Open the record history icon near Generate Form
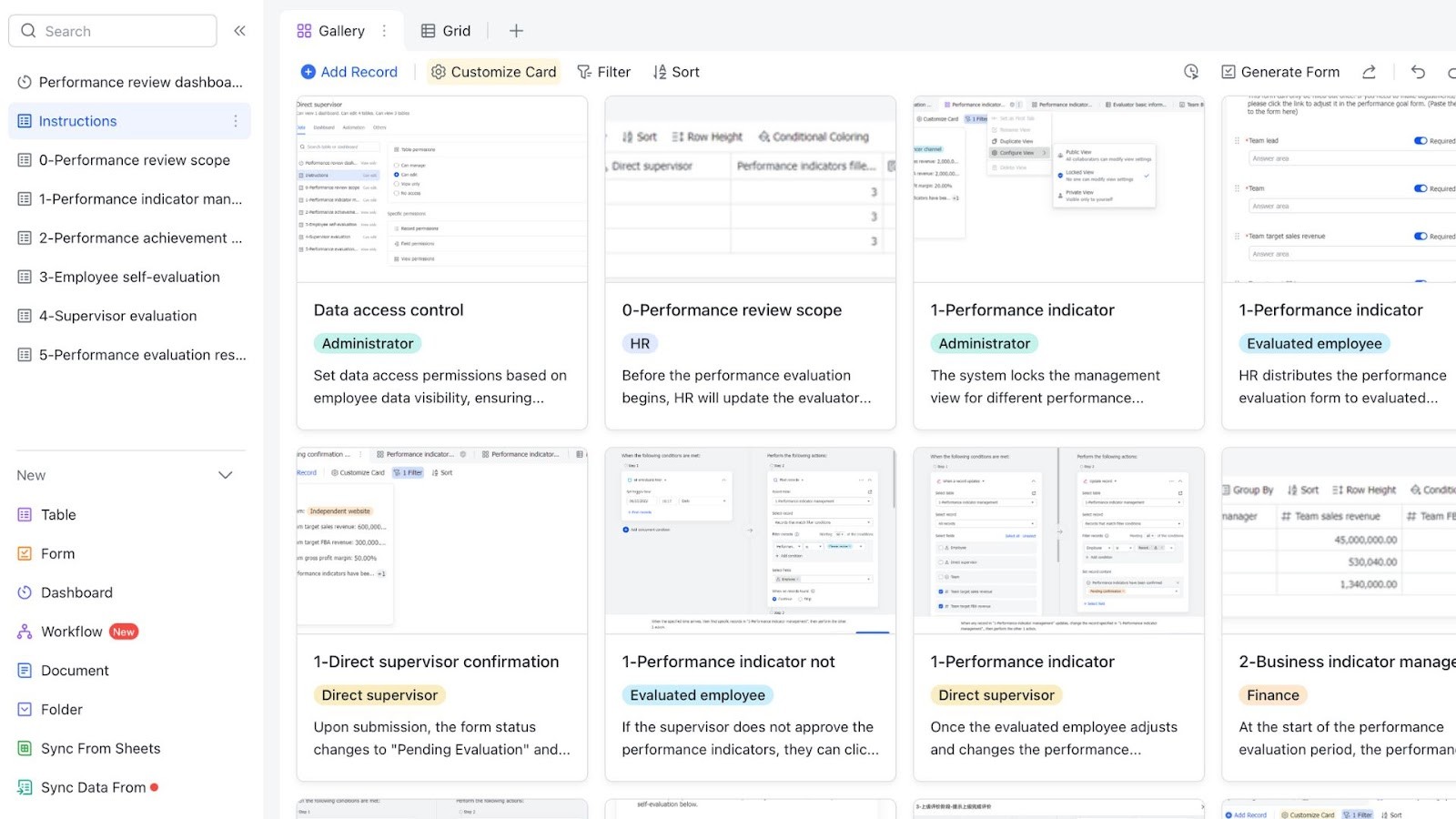Screen dimensions: 1456x819 tap(1191, 71)
